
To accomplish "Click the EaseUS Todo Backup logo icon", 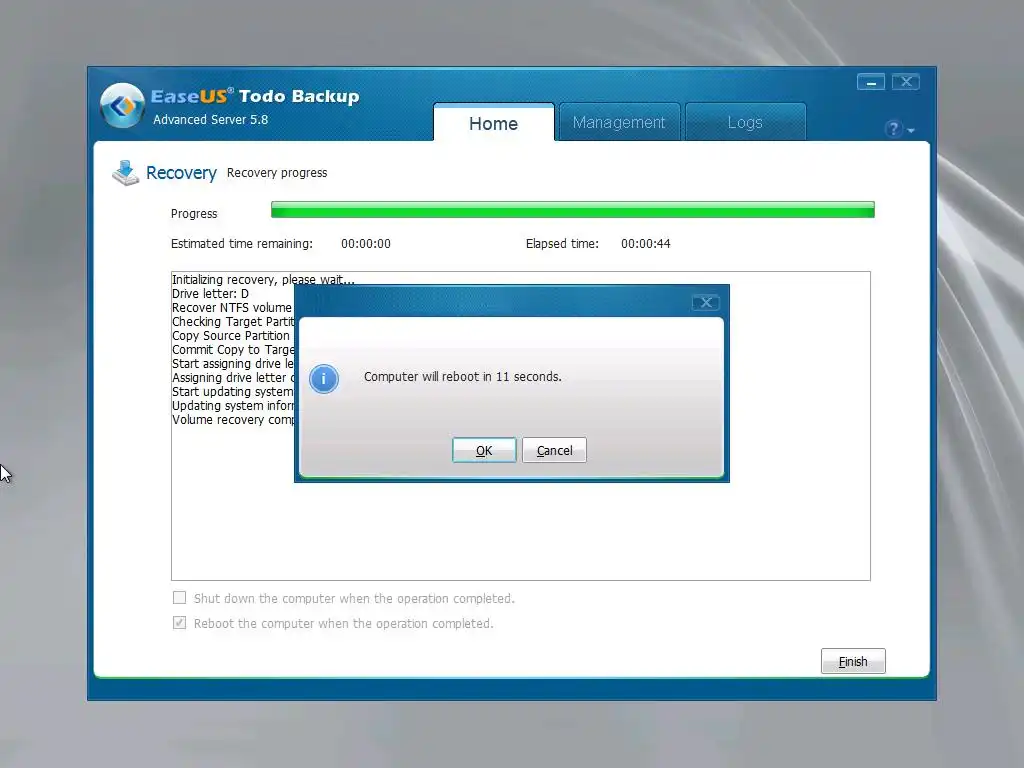I will click(122, 106).
